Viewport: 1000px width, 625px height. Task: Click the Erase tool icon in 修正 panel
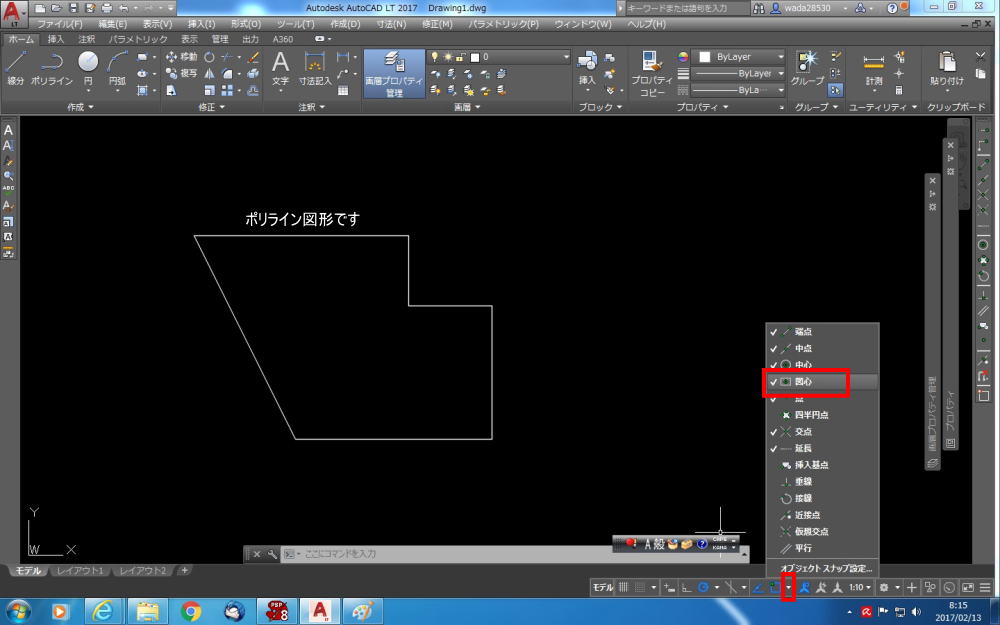[253, 57]
